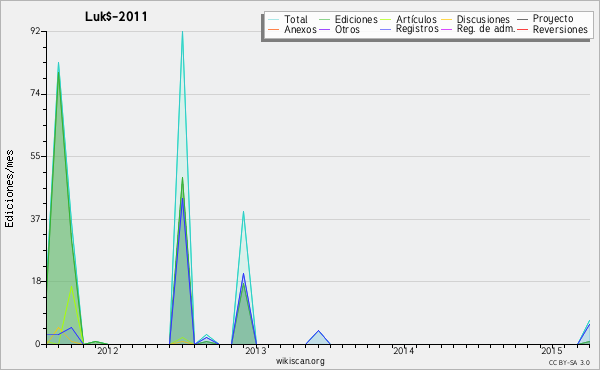Select the x-axis label 2013
This screenshot has height=370, width=600.
[x=256, y=351]
